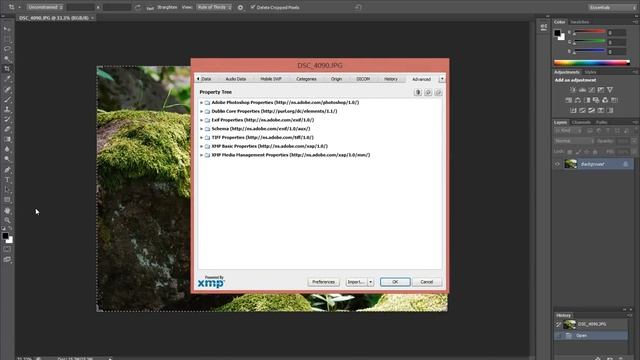The image size is (640, 360).
Task: Expand XMP Media Management Properties node
Action: (x=201, y=155)
